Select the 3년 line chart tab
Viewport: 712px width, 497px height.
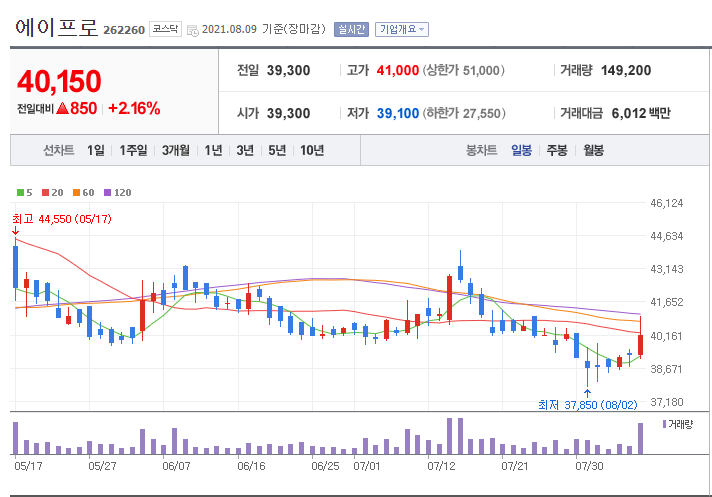(x=245, y=150)
